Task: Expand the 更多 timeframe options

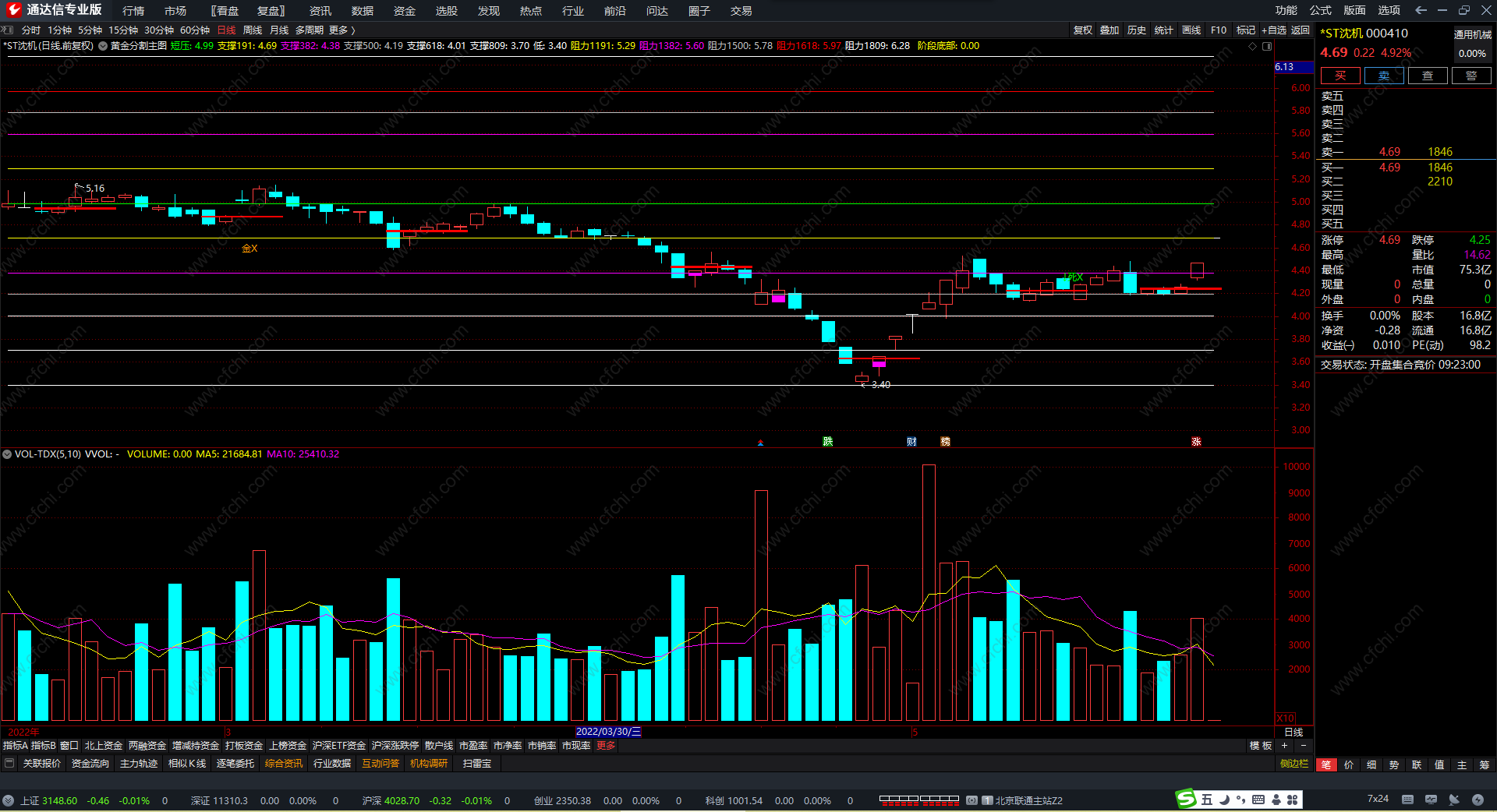Action: point(342,30)
